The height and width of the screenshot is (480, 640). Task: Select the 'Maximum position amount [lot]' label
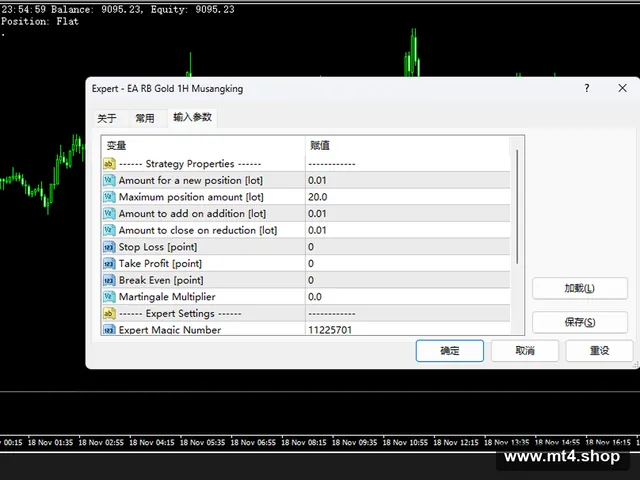[x=191, y=197]
